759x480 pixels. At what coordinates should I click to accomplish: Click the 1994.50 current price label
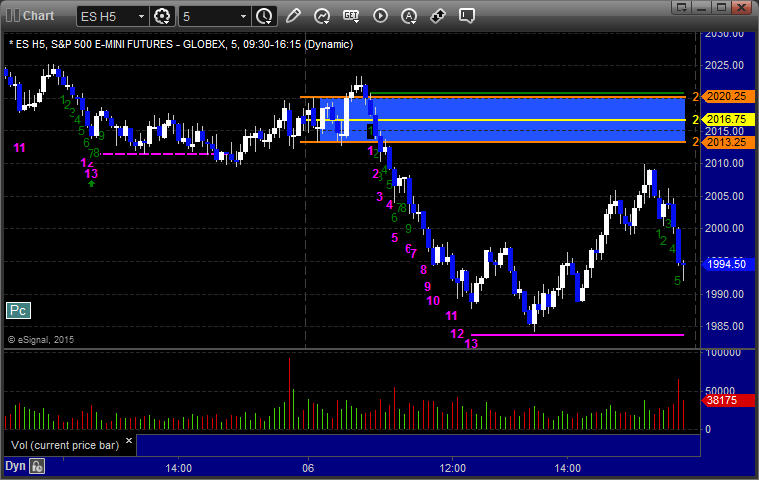point(728,264)
